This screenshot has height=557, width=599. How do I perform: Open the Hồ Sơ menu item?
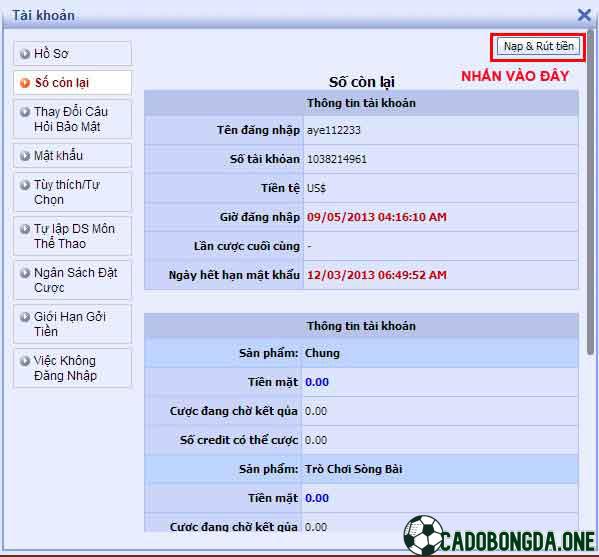(x=73, y=53)
